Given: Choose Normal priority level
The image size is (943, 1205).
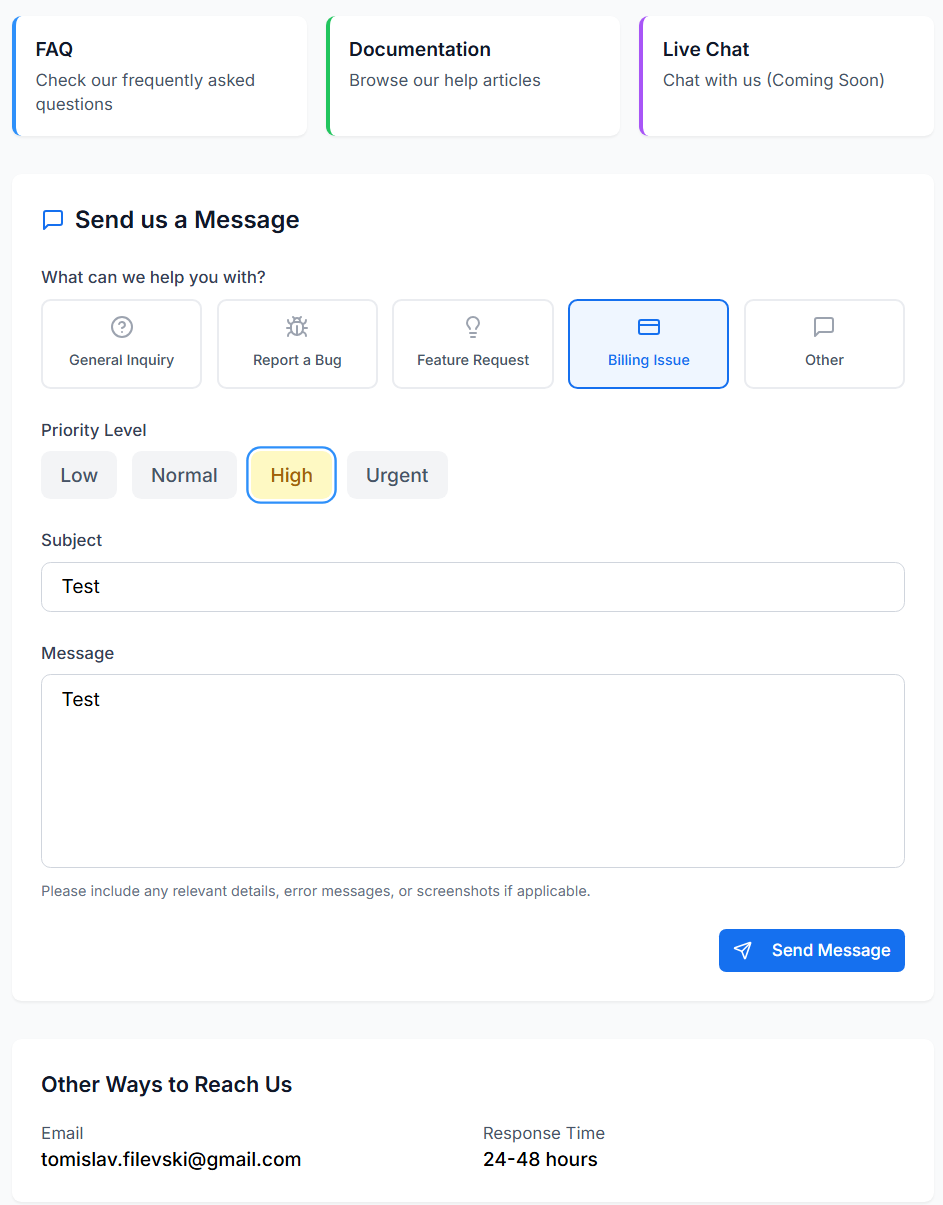Looking at the screenshot, I should coord(184,475).
